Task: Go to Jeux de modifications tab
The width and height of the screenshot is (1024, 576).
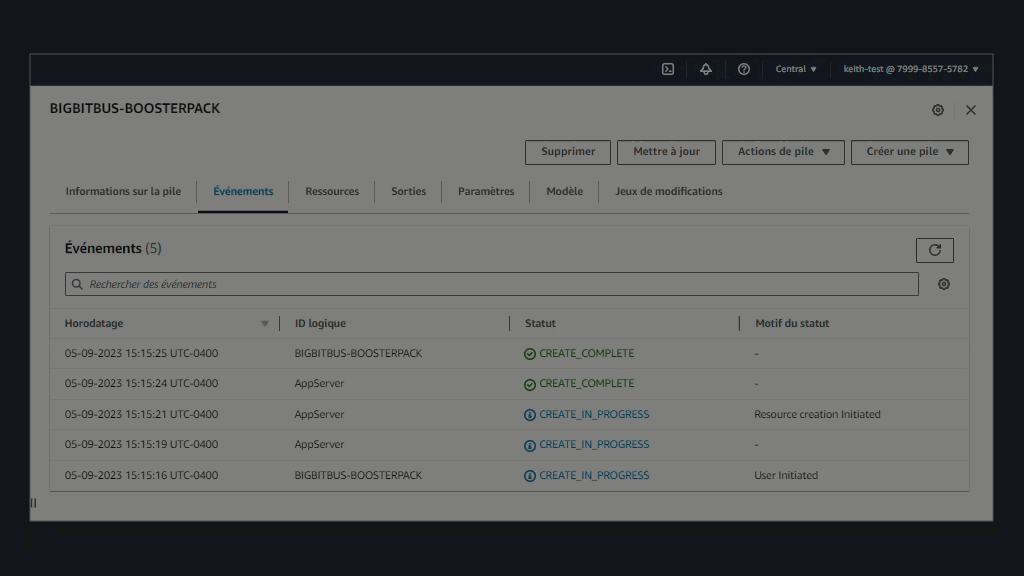Action: pyautogui.click(x=668, y=191)
